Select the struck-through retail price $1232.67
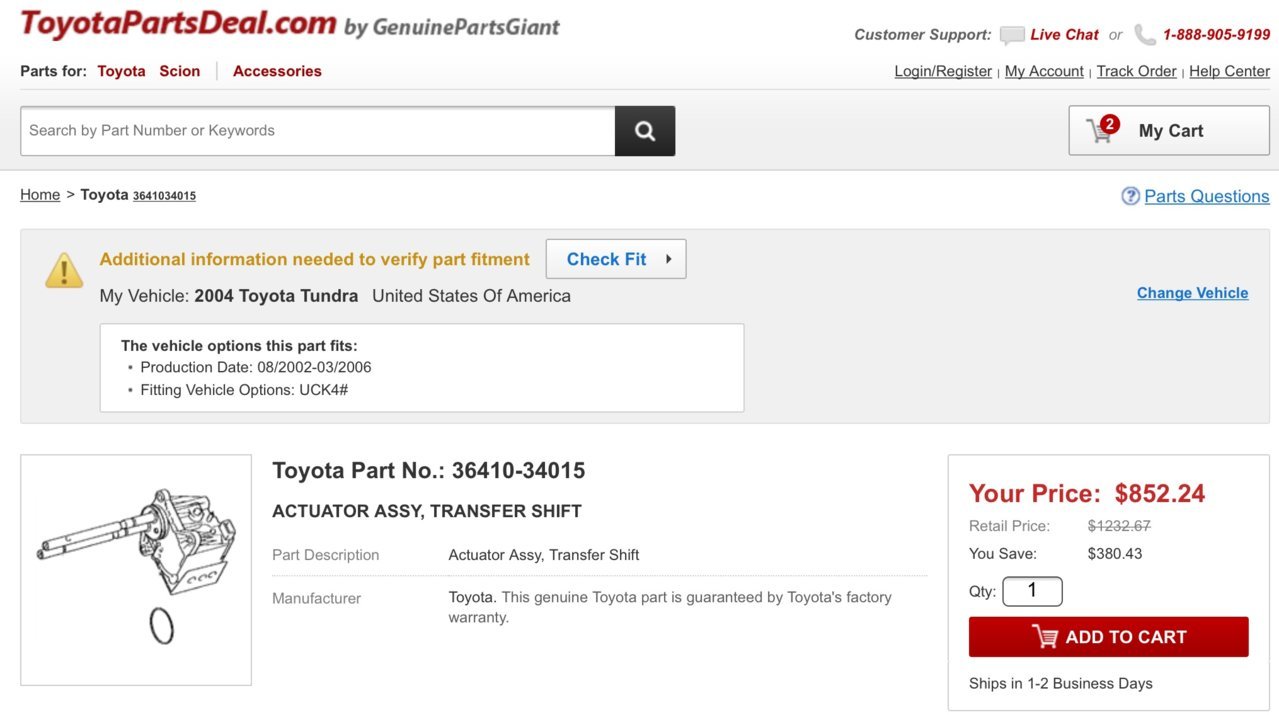This screenshot has height=715, width=1279. point(1119,526)
